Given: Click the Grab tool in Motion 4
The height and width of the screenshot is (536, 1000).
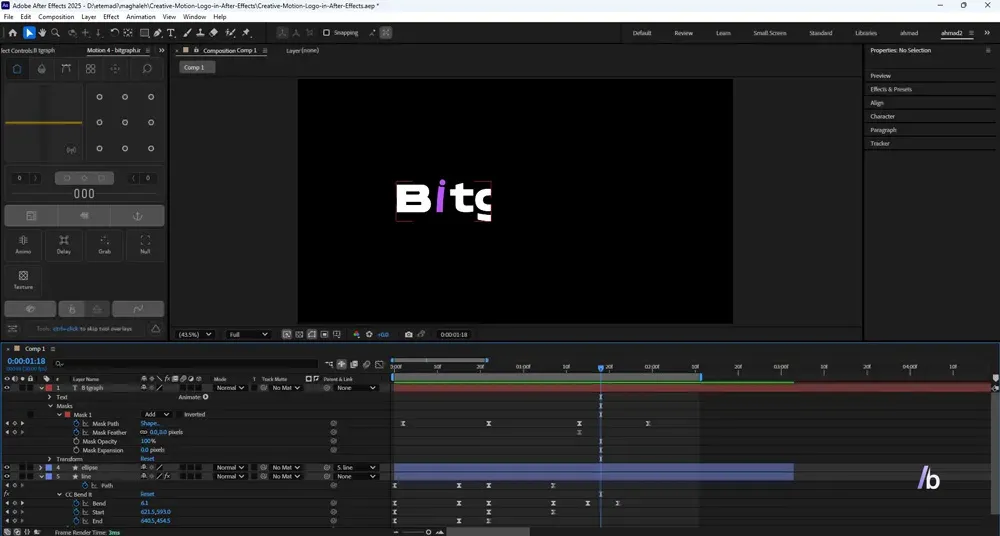Looking at the screenshot, I should pyautogui.click(x=105, y=244).
